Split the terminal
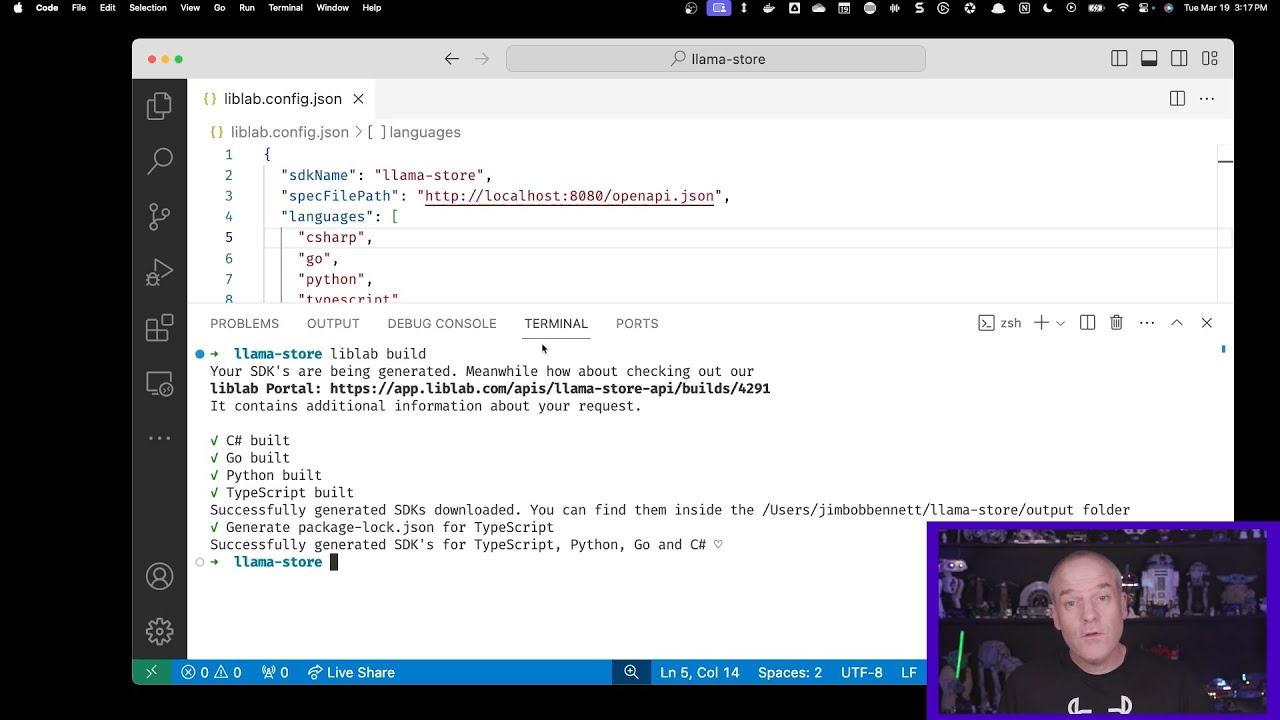The height and width of the screenshot is (720, 1280). [x=1087, y=323]
